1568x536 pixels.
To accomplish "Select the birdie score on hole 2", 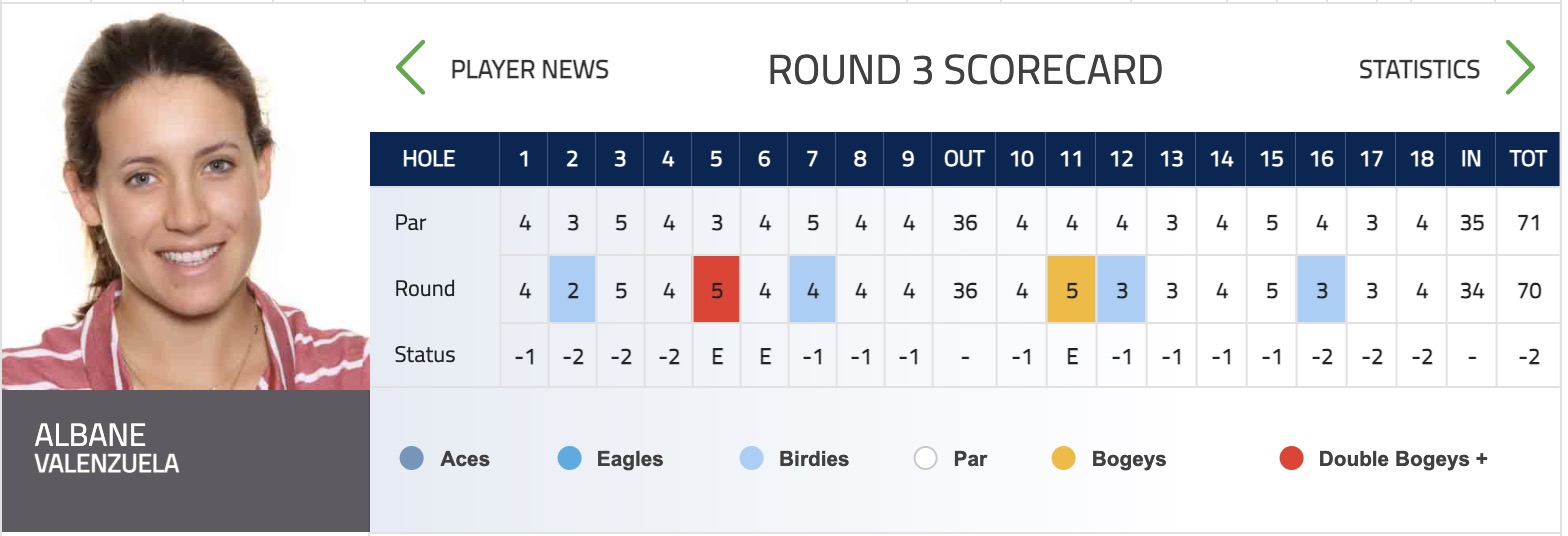I will tap(572, 289).
